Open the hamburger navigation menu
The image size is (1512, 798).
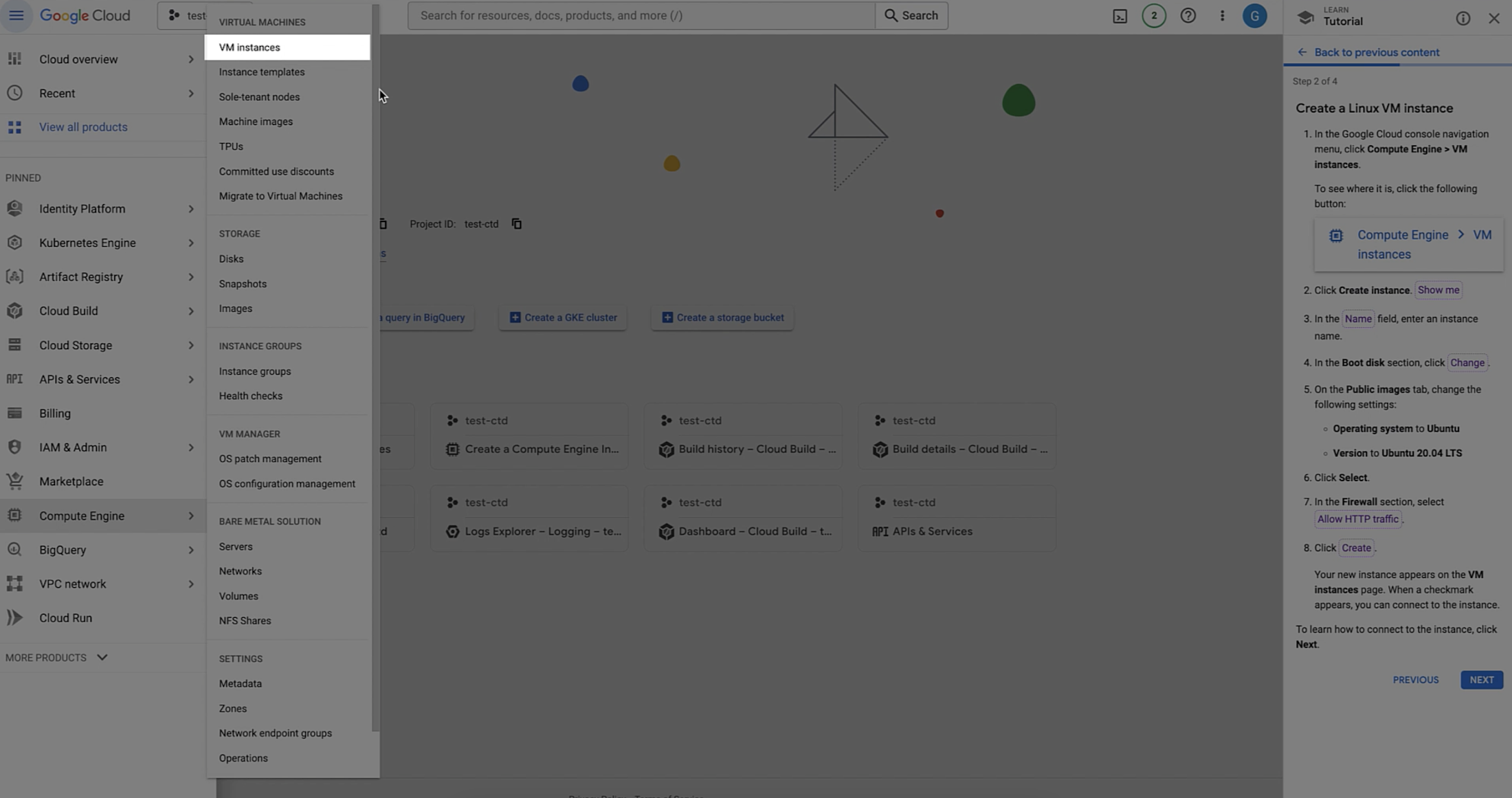(x=16, y=15)
